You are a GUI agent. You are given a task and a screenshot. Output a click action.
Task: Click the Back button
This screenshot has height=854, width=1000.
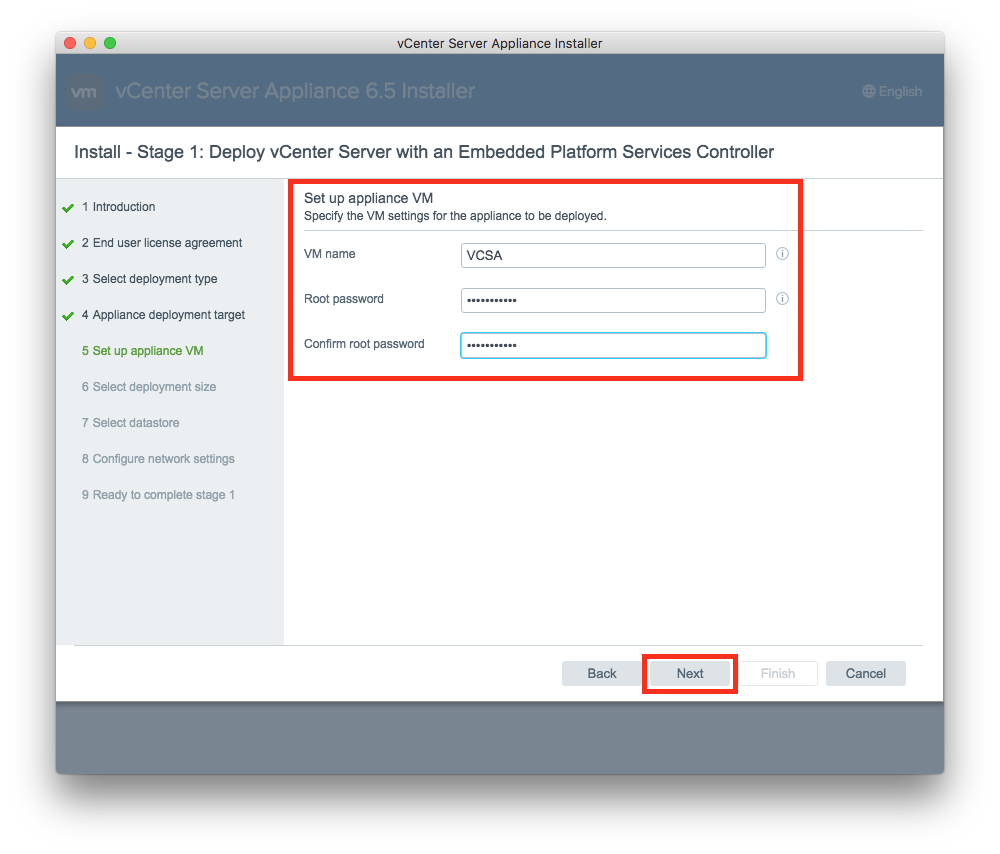click(601, 674)
